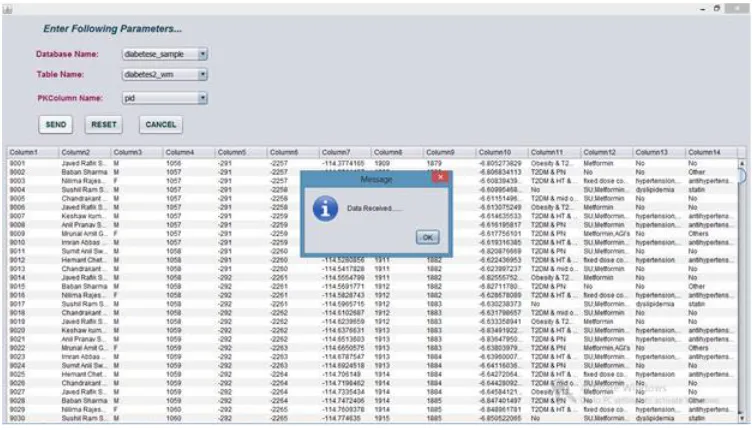Click the Column11 header
Viewport: 752px width, 430px height.
click(x=555, y=152)
